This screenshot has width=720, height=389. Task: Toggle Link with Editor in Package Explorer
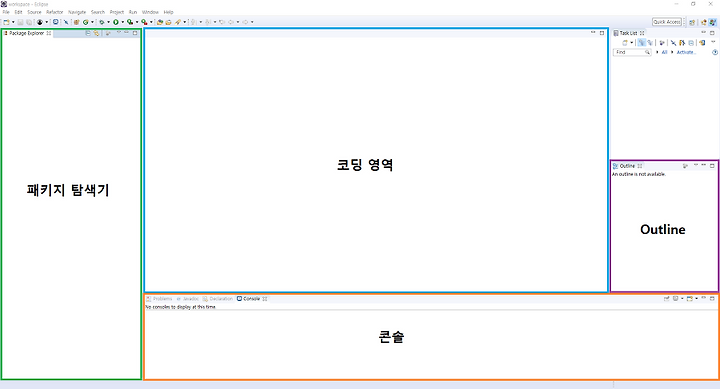pyautogui.click(x=96, y=33)
